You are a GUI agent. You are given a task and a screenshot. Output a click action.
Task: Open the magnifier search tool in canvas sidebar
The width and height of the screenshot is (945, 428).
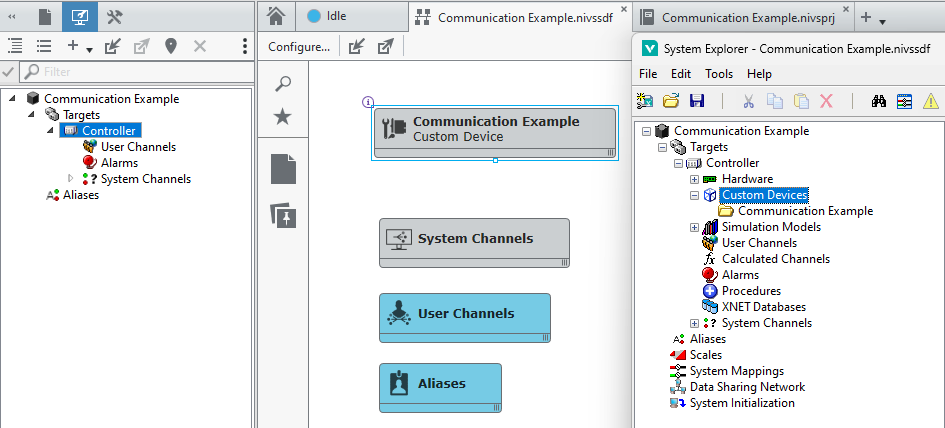tap(283, 83)
